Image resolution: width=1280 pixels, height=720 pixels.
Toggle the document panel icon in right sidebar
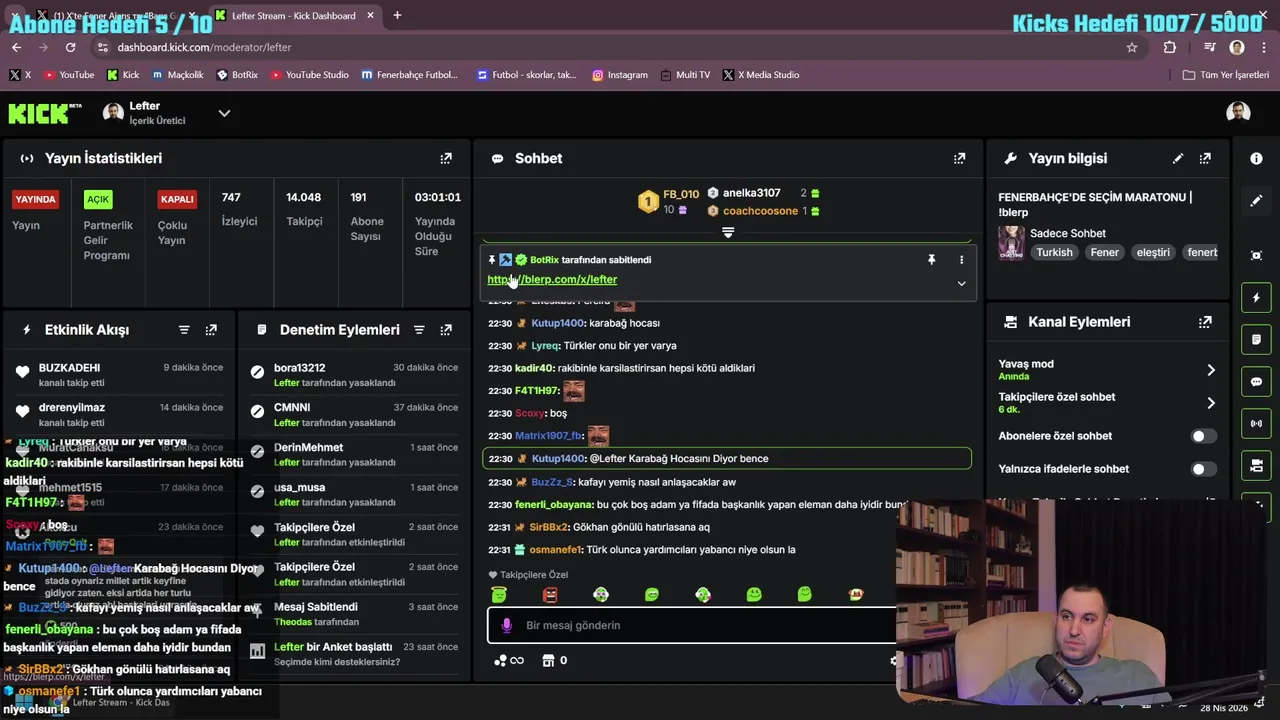pos(1257,340)
